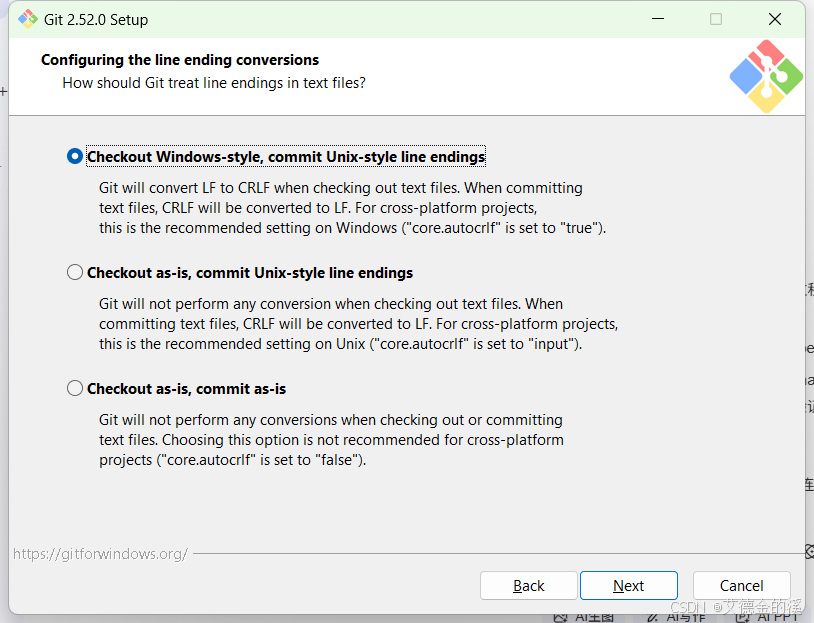The height and width of the screenshot is (623, 814).
Task: Click the Git logo in title bar
Action: (x=28, y=19)
